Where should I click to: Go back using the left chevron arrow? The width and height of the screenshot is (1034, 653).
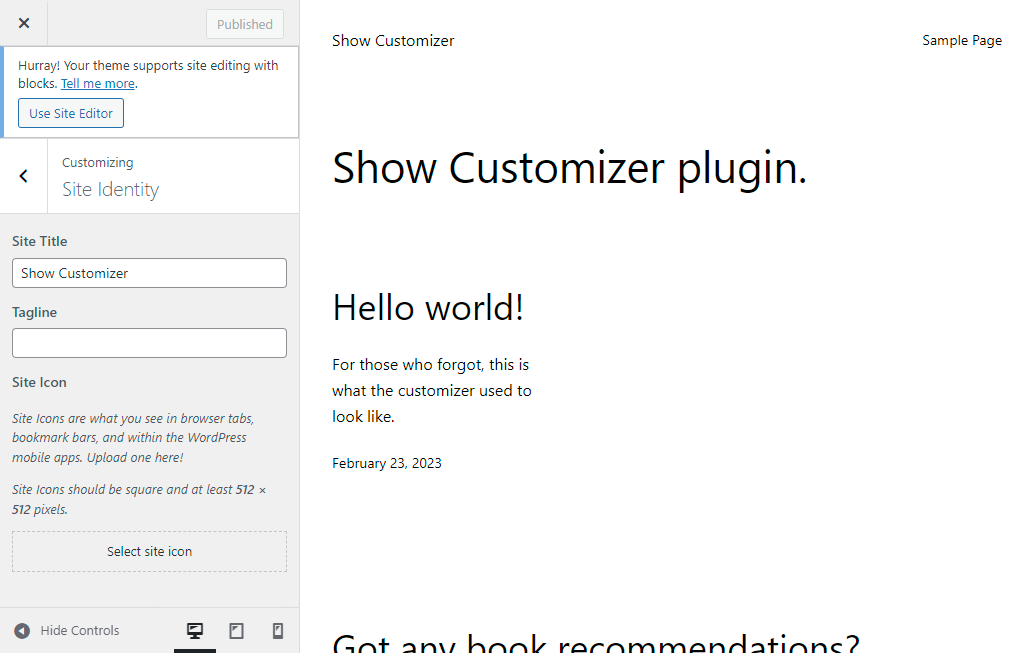pos(24,176)
